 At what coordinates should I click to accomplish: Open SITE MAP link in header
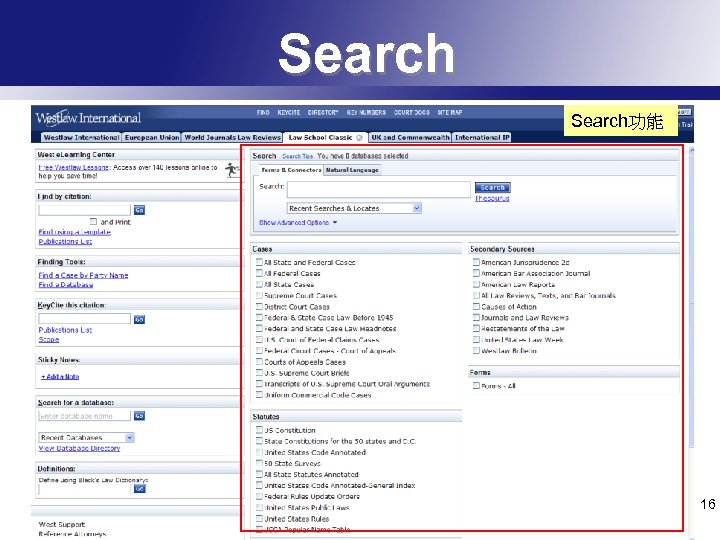pyautogui.click(x=450, y=112)
